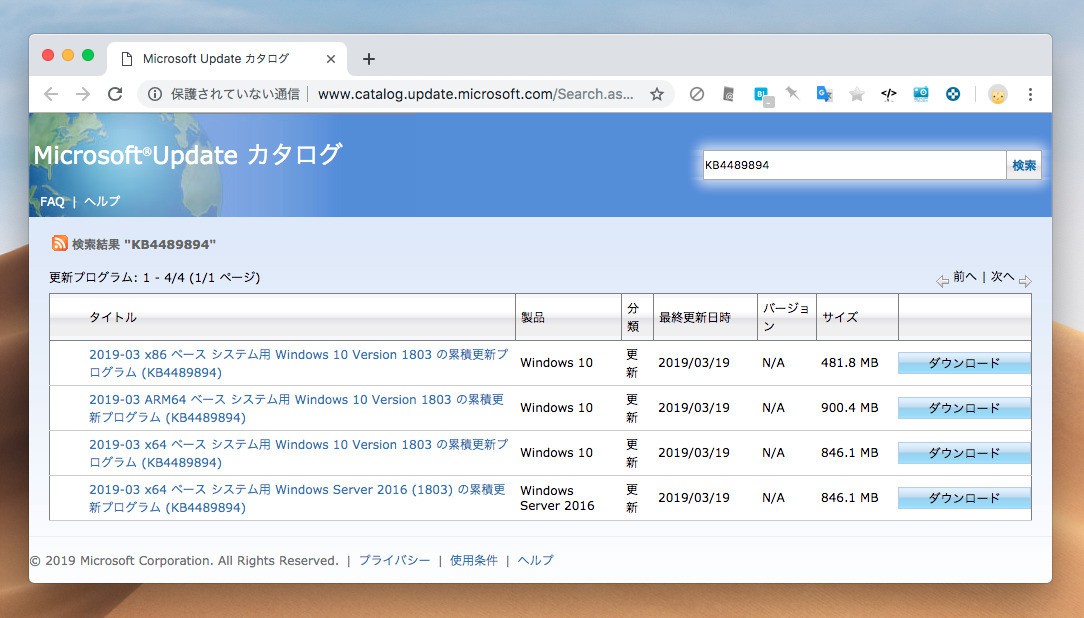
Task: Click the FAQ link in header
Action: pos(52,201)
